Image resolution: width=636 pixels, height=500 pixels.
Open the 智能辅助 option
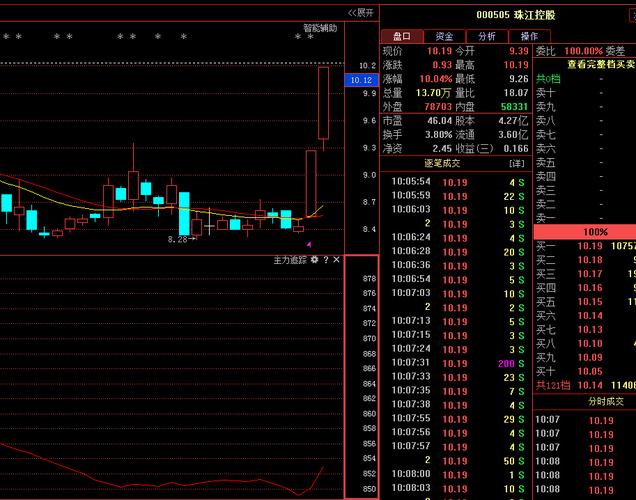(320, 28)
